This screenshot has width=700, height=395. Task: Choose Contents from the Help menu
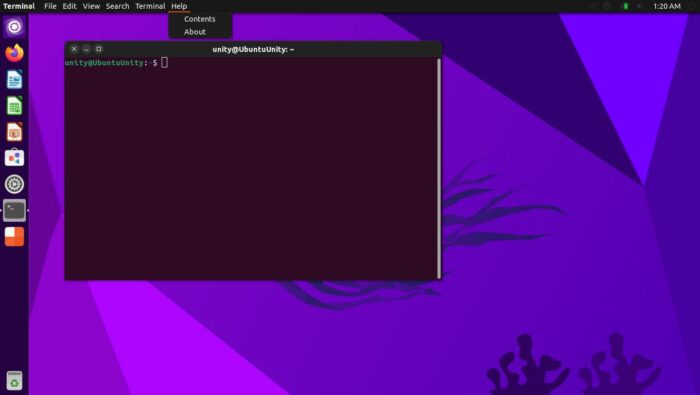coord(200,19)
